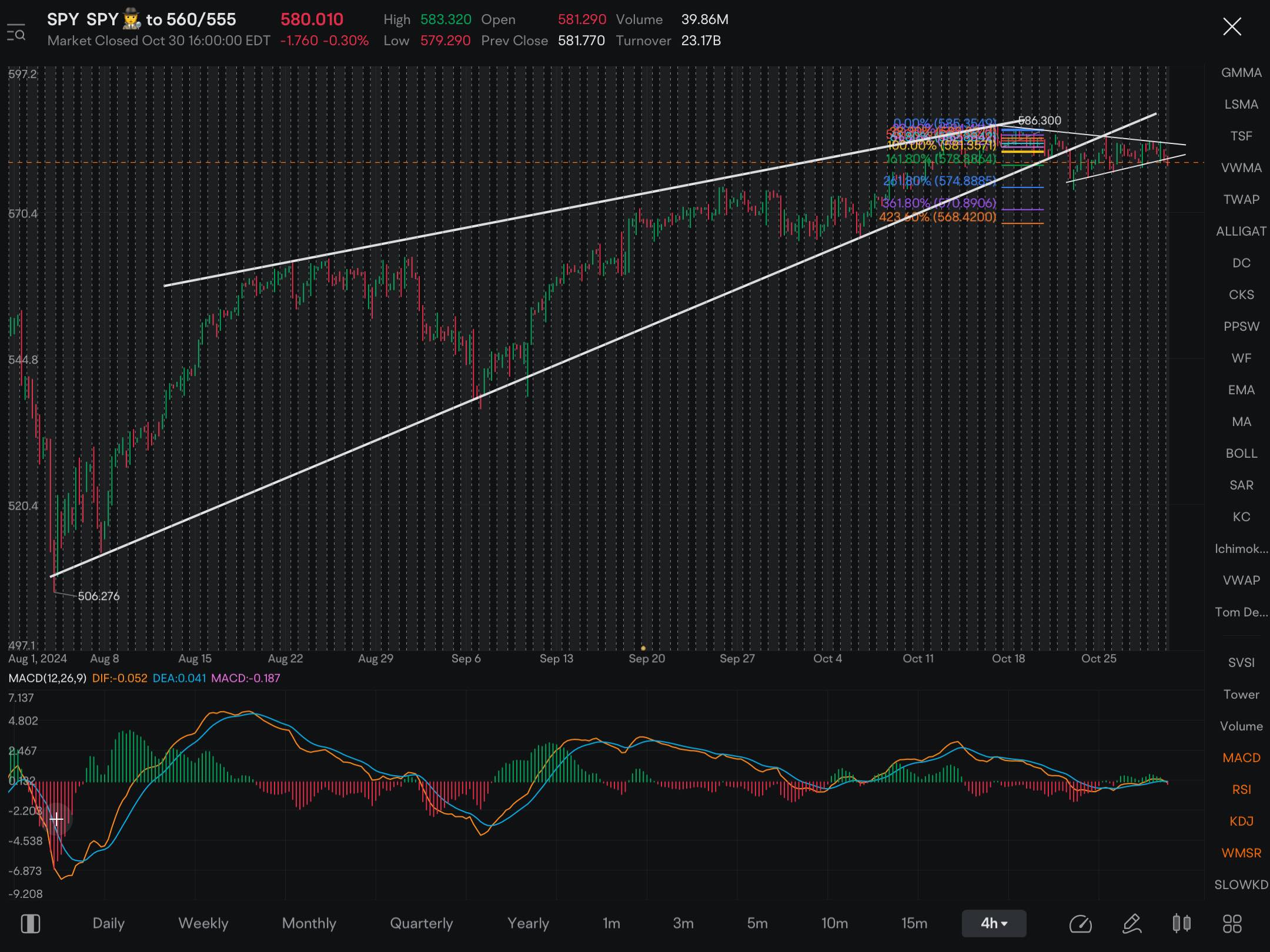Image resolution: width=1270 pixels, height=952 pixels.
Task: Change candlestick chart type icon
Action: click(1181, 923)
